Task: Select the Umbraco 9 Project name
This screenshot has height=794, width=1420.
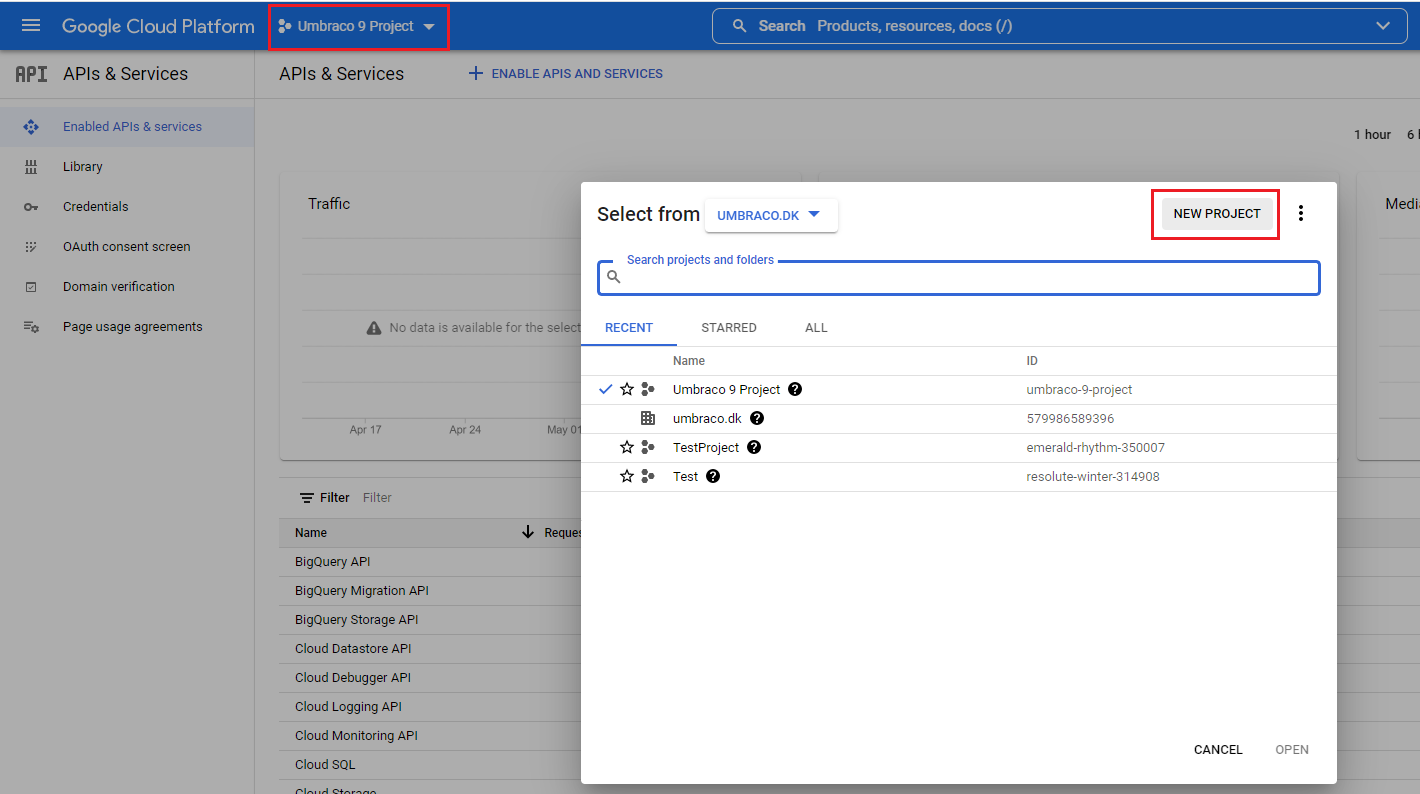Action: tap(726, 389)
